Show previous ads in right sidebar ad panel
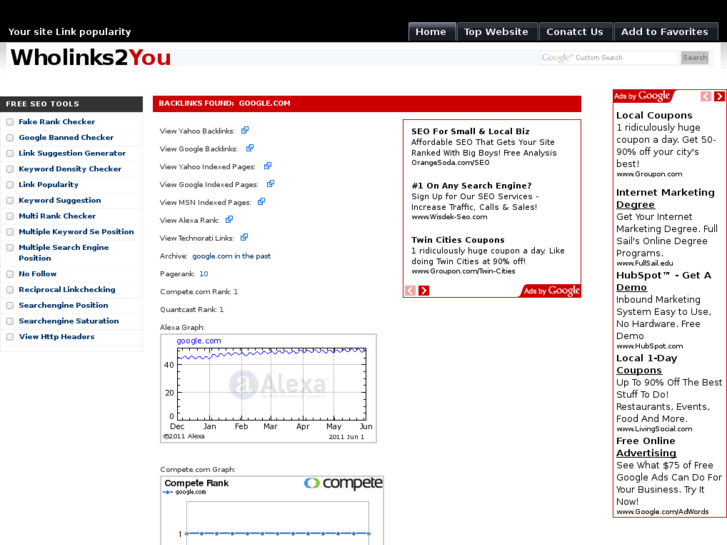727x545 pixels. coord(705,96)
